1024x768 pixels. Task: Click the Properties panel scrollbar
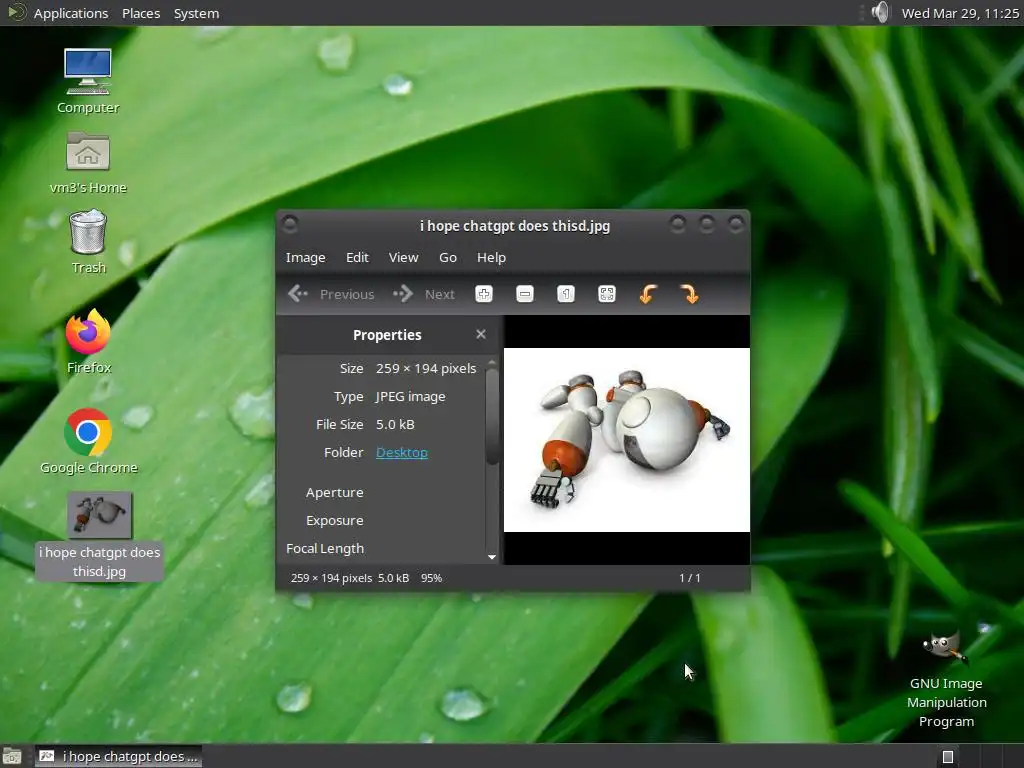pos(492,416)
